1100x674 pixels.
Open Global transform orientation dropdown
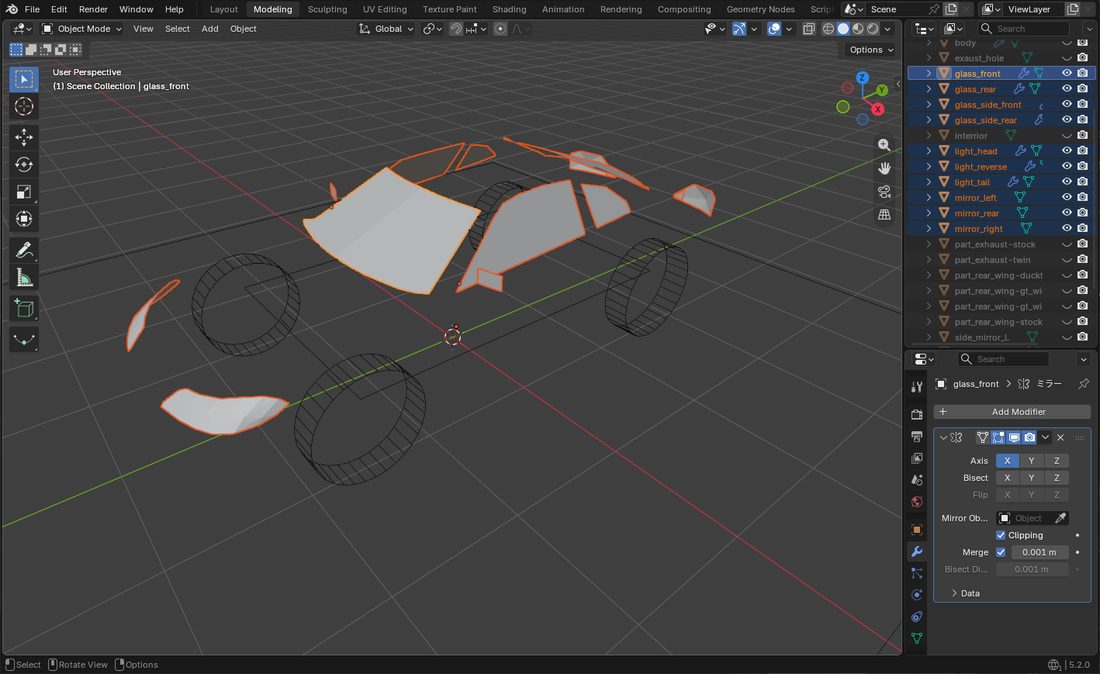[x=387, y=29]
